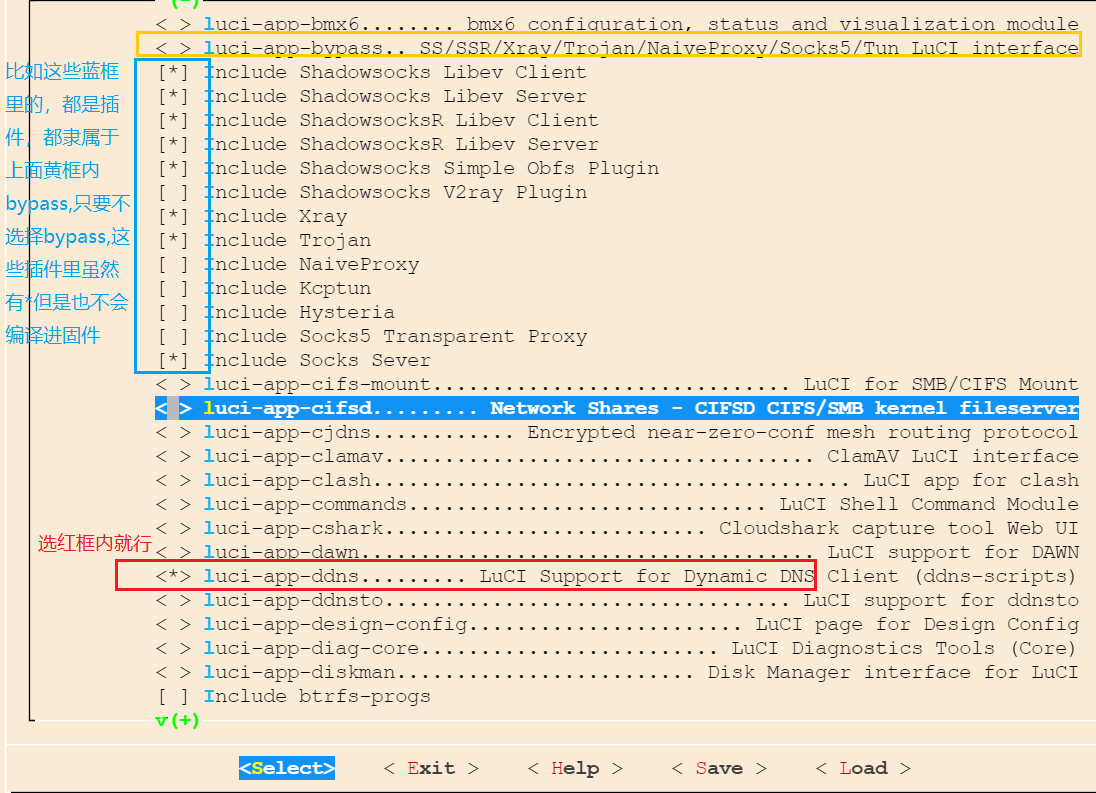Enable Include Shadowsocks V2ray Plugin checkbox
The height and width of the screenshot is (793, 1096).
pyautogui.click(x=173, y=192)
